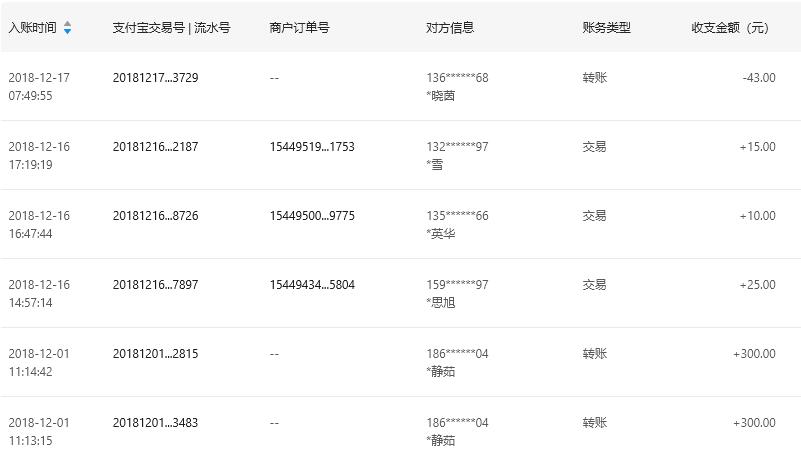
Task: Click merchant order 15449434...5804
Action: pos(312,285)
